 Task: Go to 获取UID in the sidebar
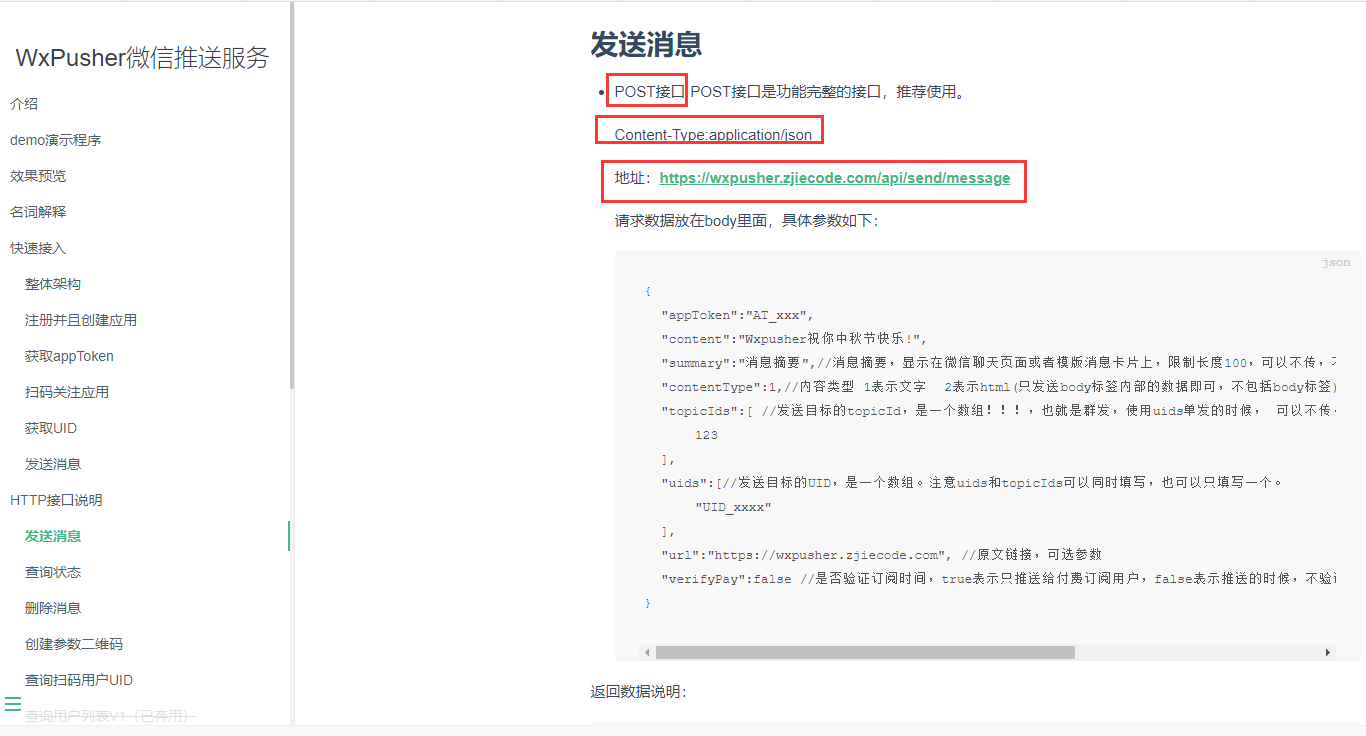click(51, 428)
